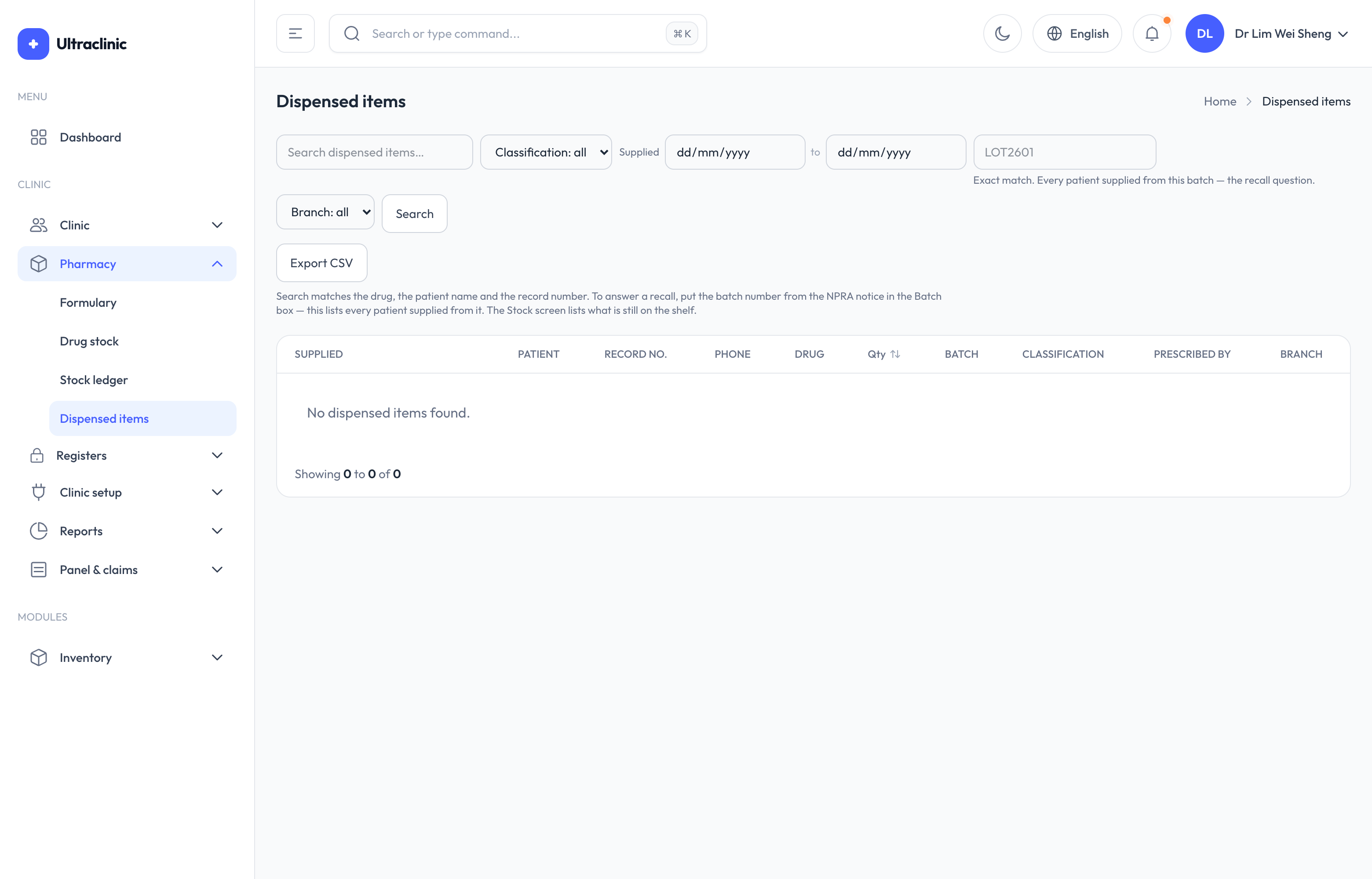Click the Export CSV button
Viewport: 1372px width, 879px height.
[x=322, y=263]
